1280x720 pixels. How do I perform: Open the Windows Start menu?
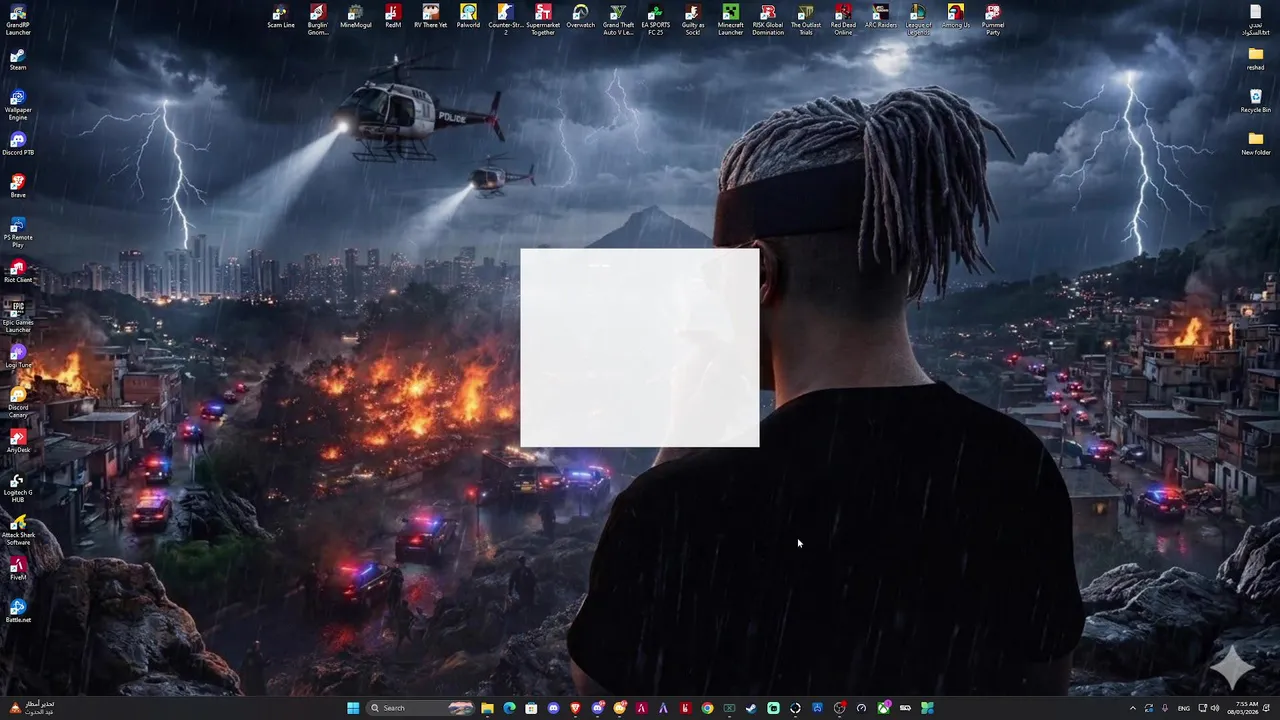coord(353,708)
